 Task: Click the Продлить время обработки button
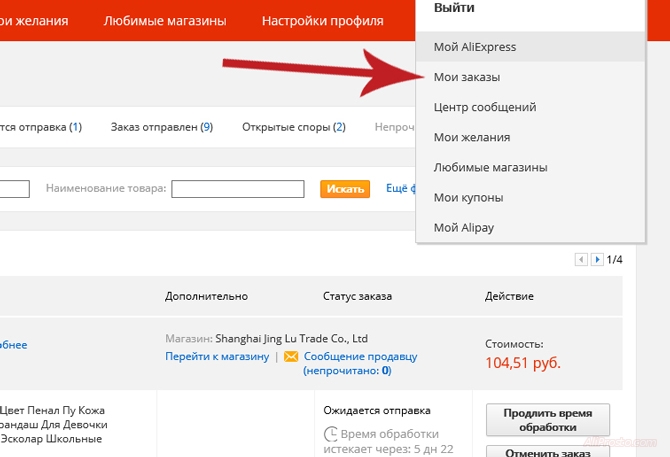pyautogui.click(x=548, y=420)
